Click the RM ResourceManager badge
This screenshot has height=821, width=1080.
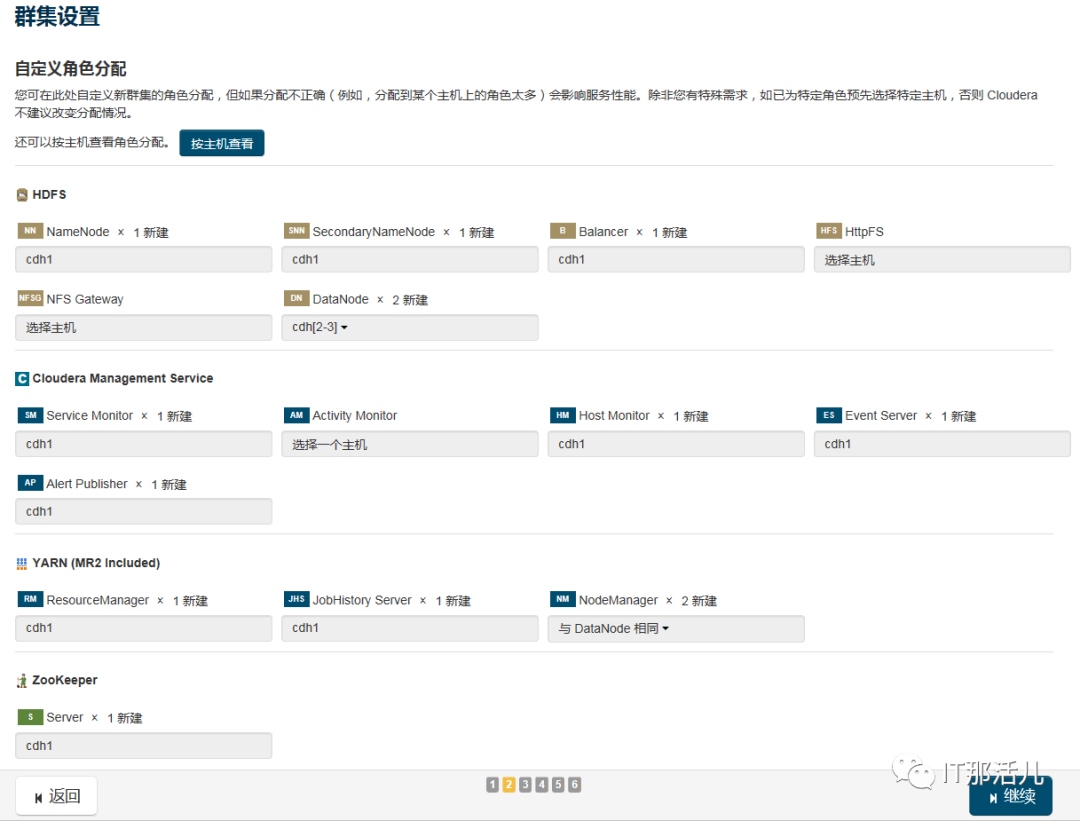click(x=30, y=599)
